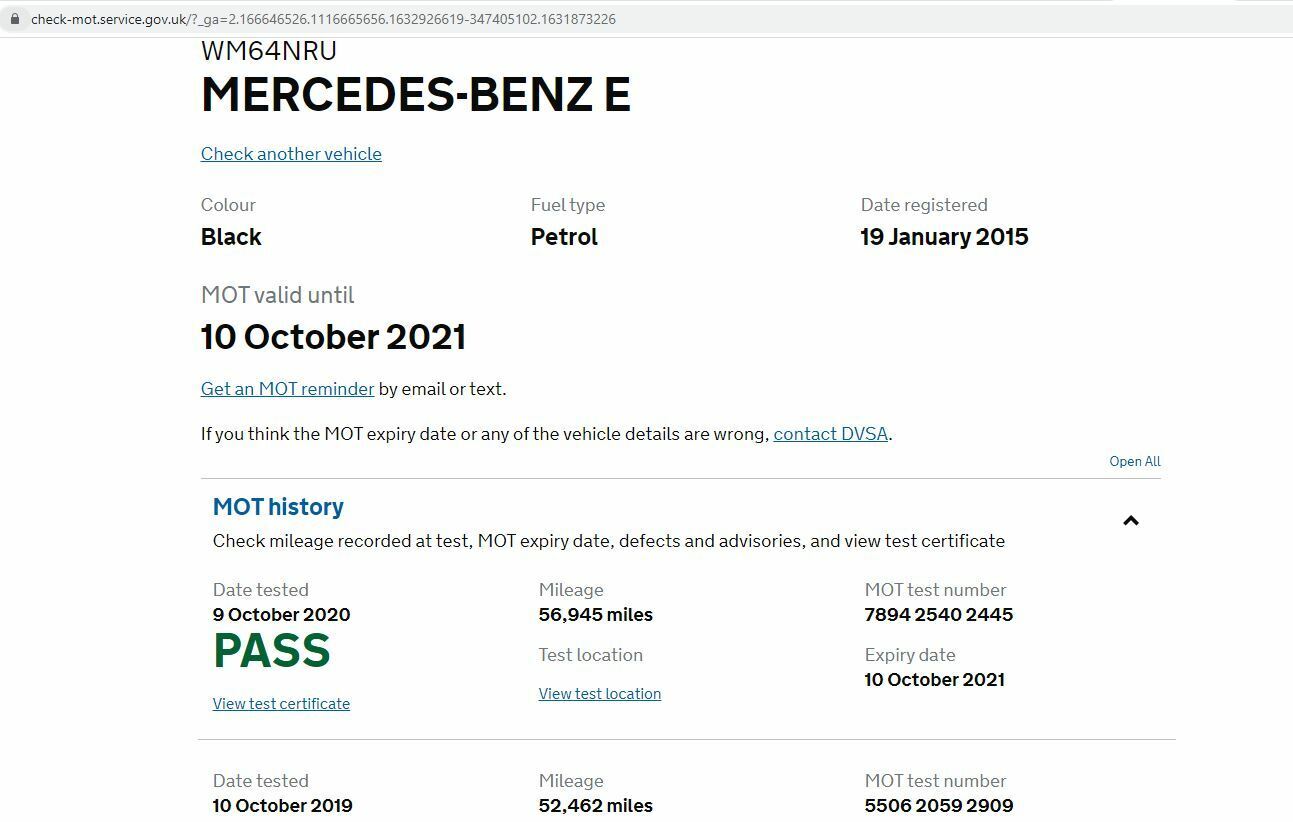Collapse MOT history with the chevron arrow
Viewport: 1293px width, 822px height.
[x=1131, y=521]
